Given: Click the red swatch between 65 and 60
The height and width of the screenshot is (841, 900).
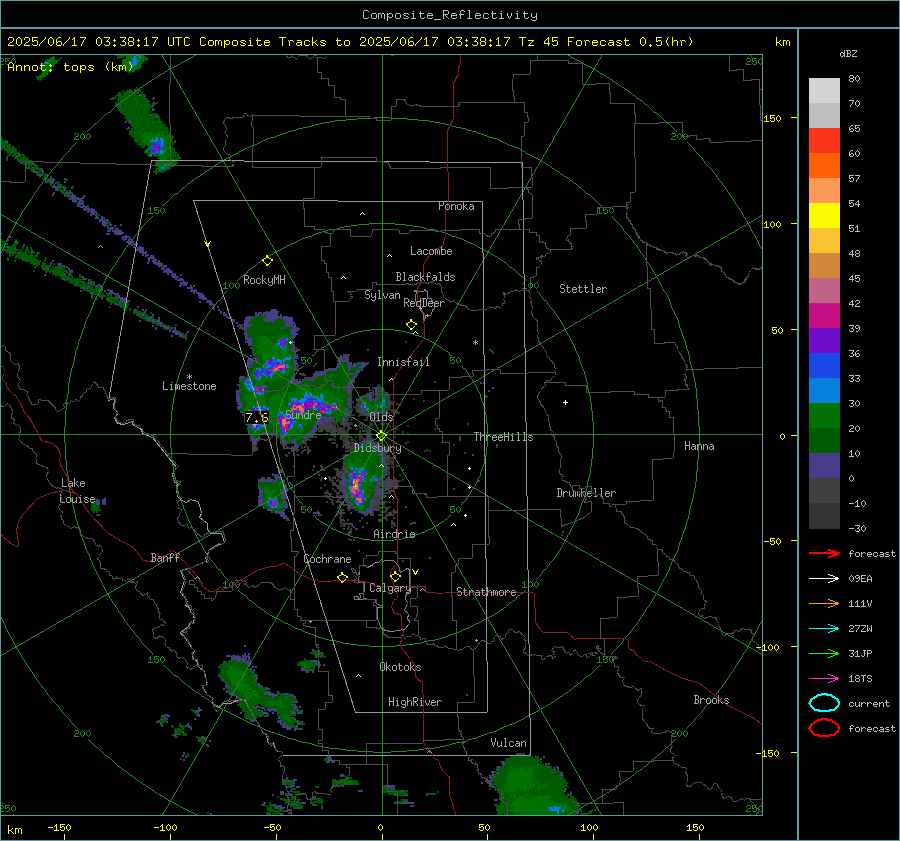Looking at the screenshot, I should click(x=824, y=141).
